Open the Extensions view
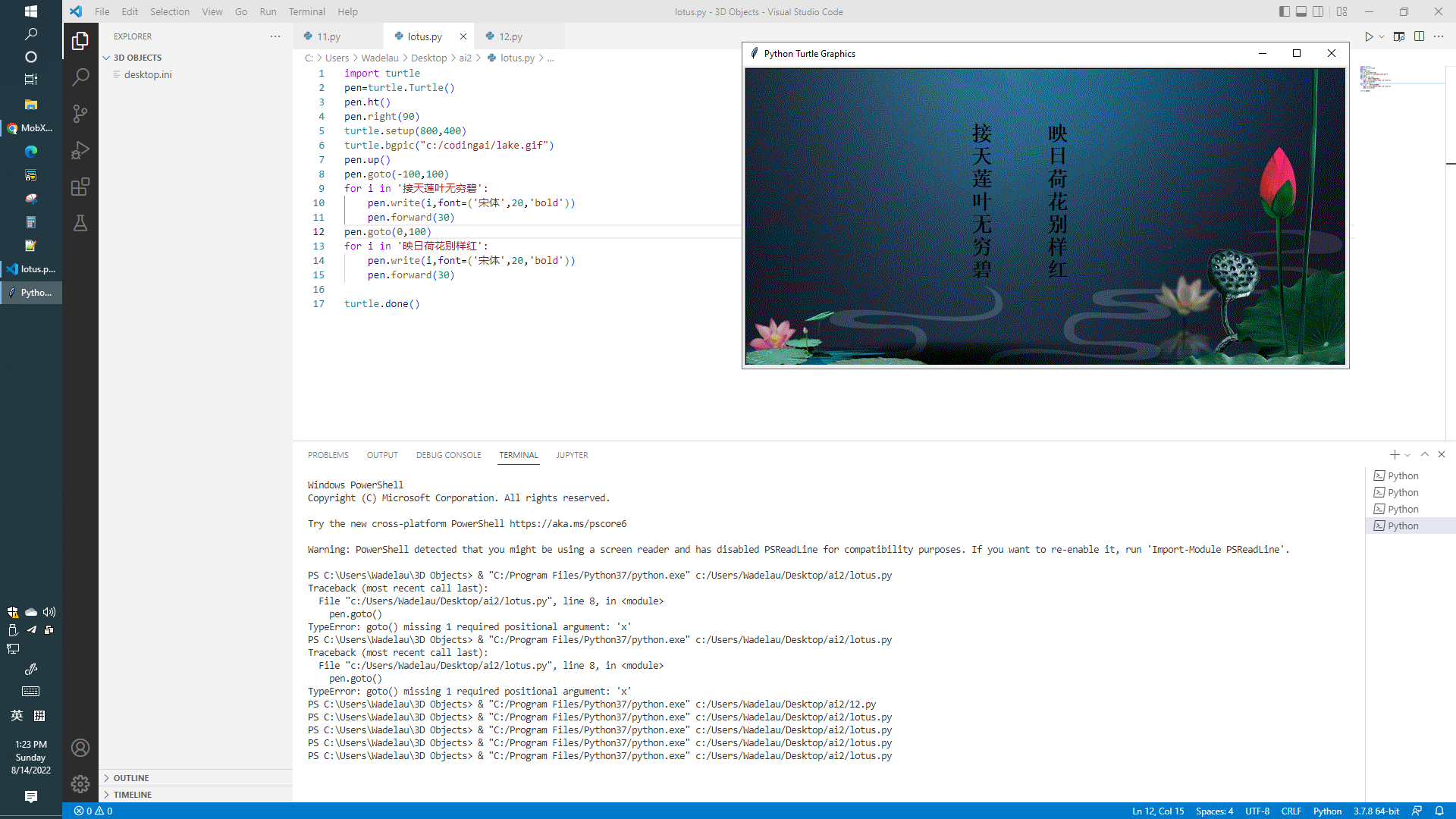The width and height of the screenshot is (1456, 819). click(80, 187)
